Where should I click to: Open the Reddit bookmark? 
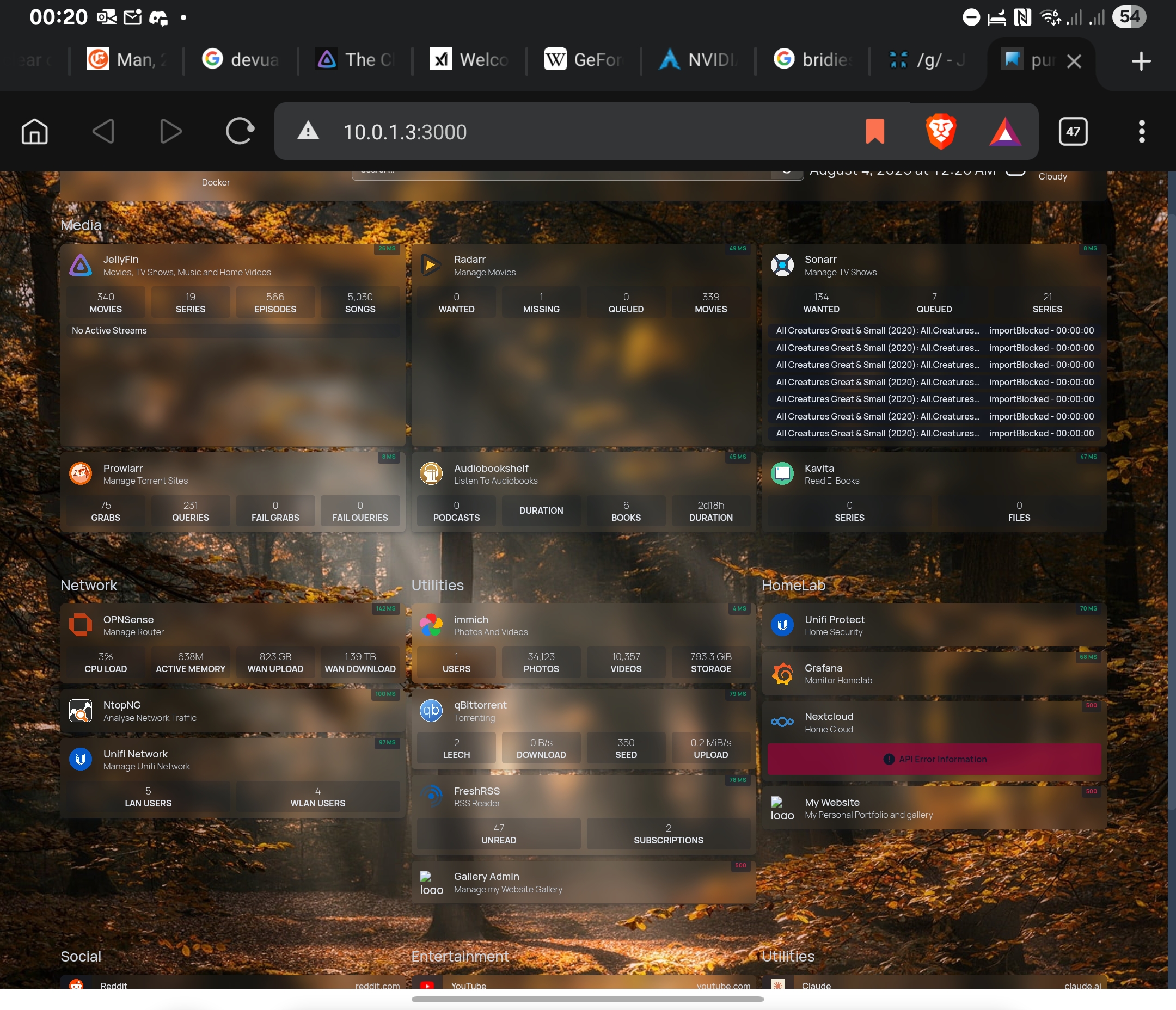232,983
